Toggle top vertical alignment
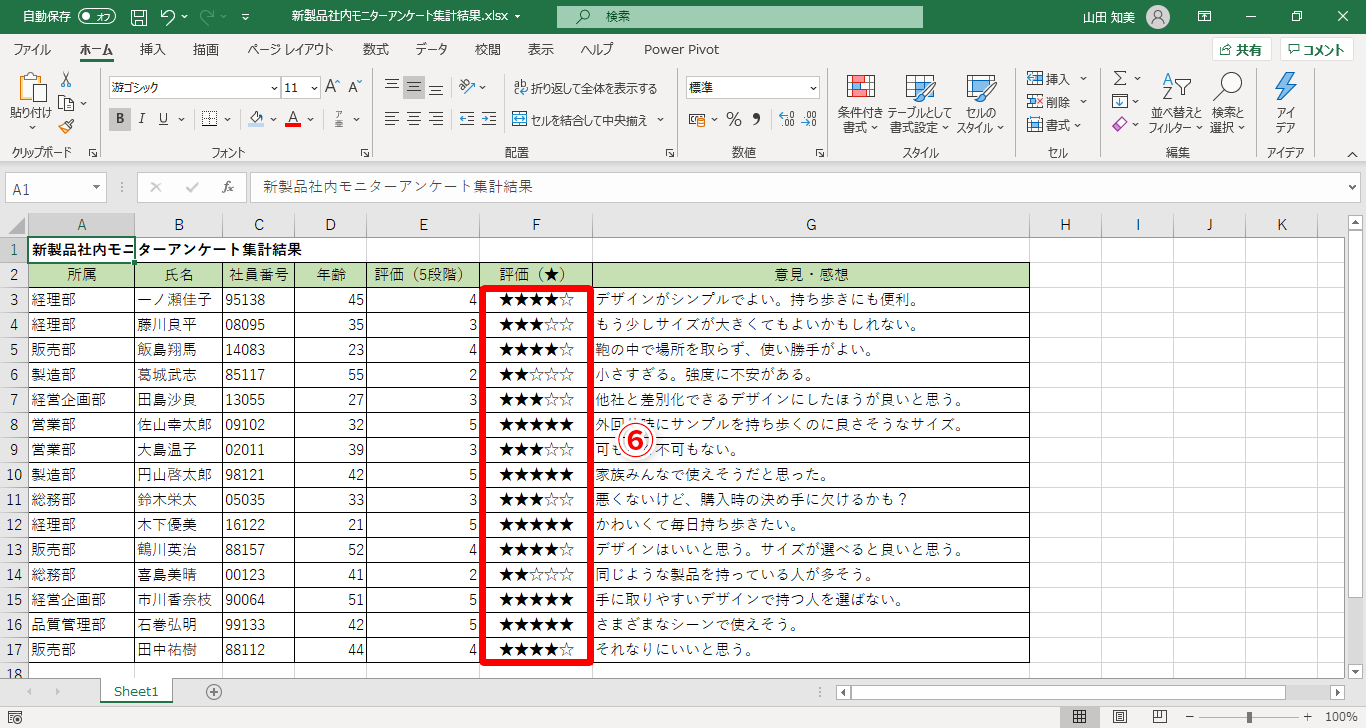The height and width of the screenshot is (728, 1366). pyautogui.click(x=392, y=87)
